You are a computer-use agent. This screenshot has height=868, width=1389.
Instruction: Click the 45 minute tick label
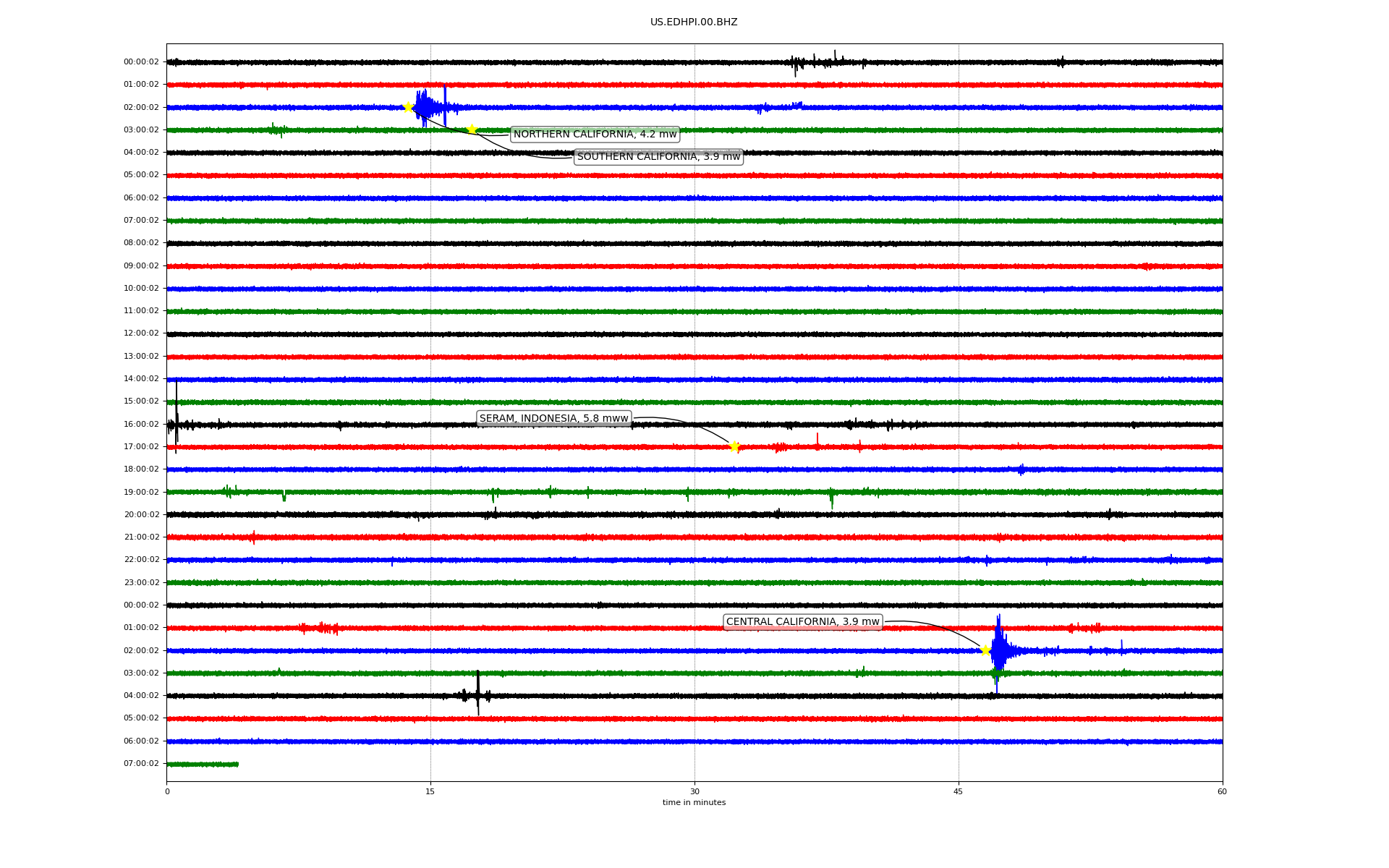coord(959,791)
